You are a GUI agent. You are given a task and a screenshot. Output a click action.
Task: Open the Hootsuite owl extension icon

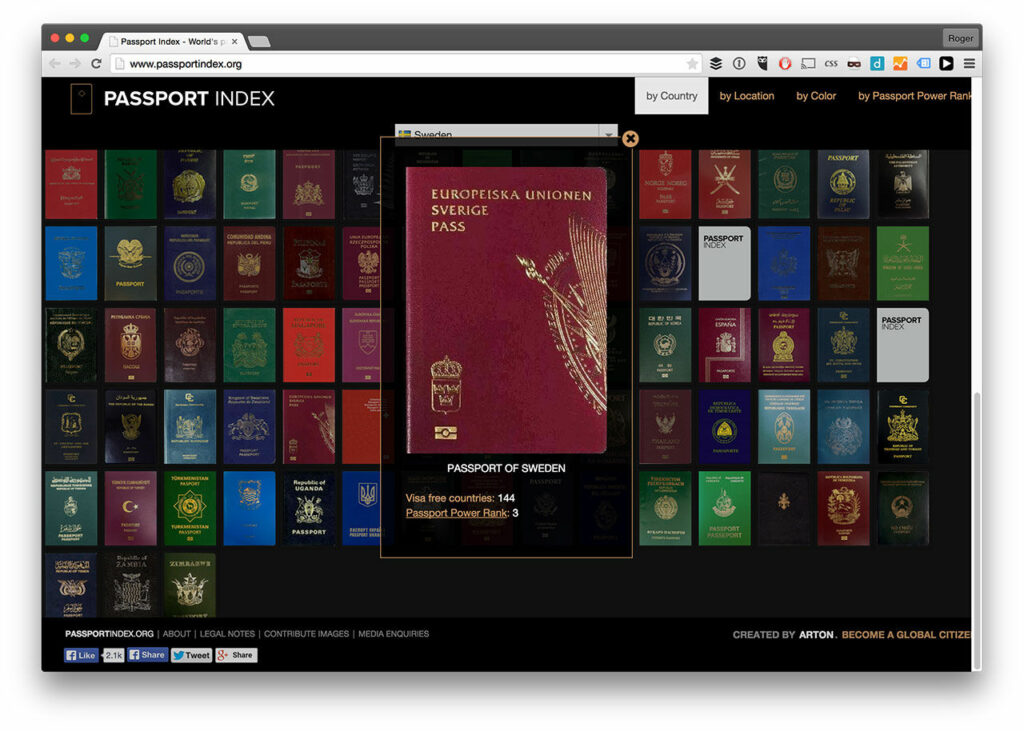[762, 63]
